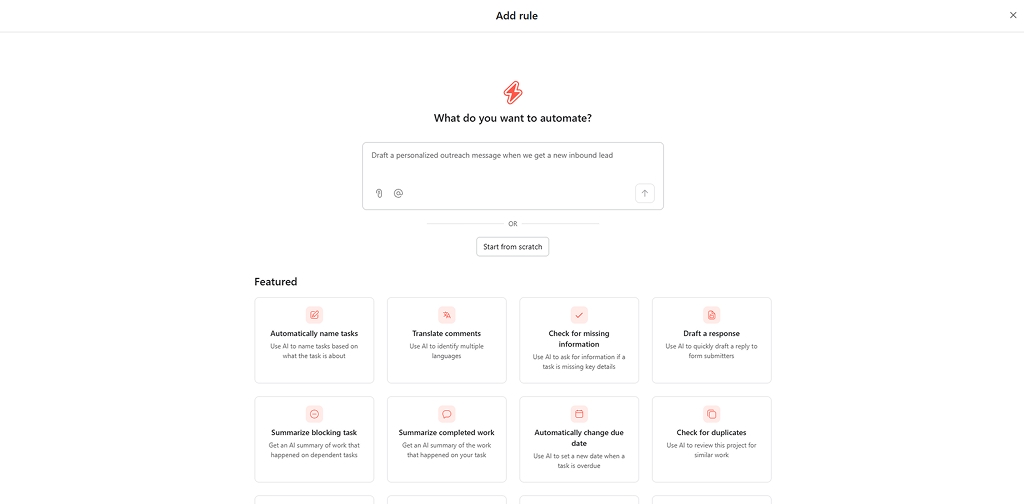
Task: Click the paperclip attachment icon
Action: coord(379,193)
